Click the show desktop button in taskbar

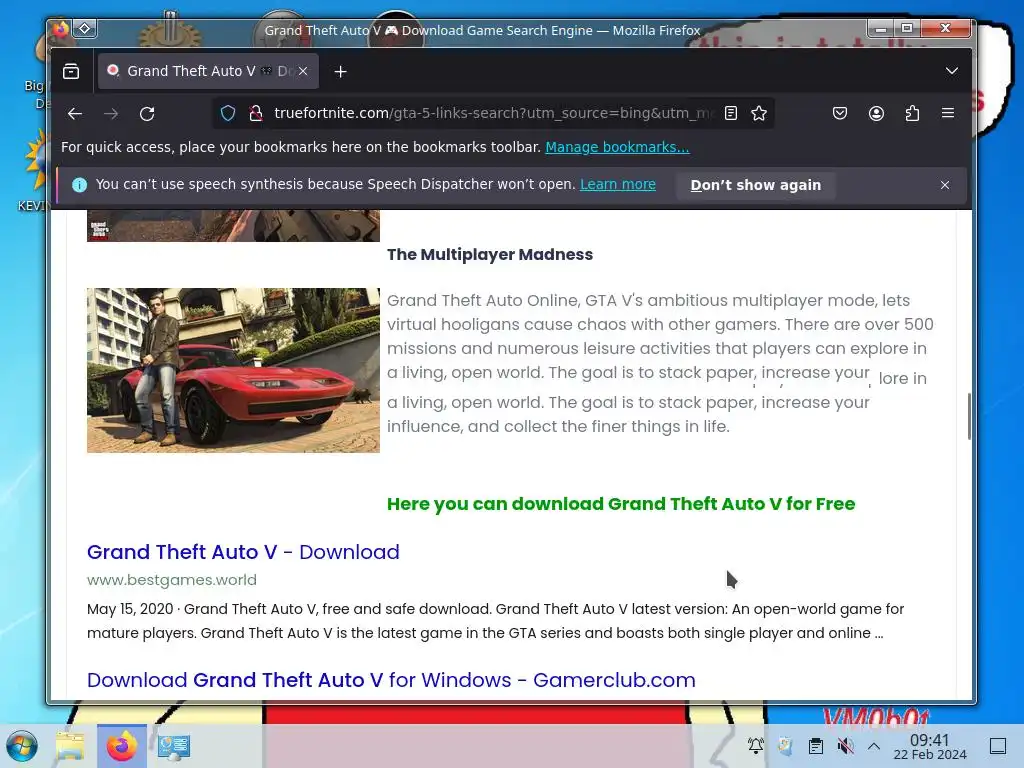coord(998,746)
